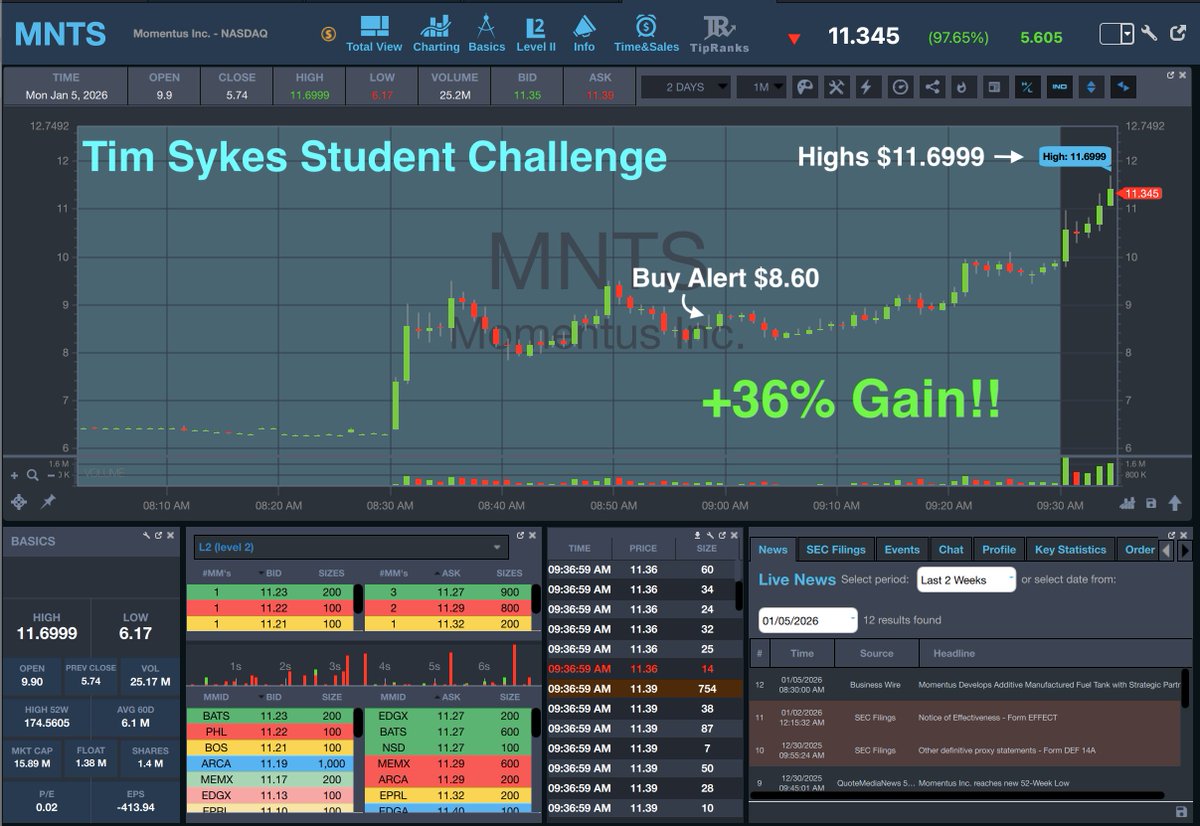Toggle percent scale on chart
This screenshot has height=826, width=1200.
pyautogui.click(x=1026, y=87)
